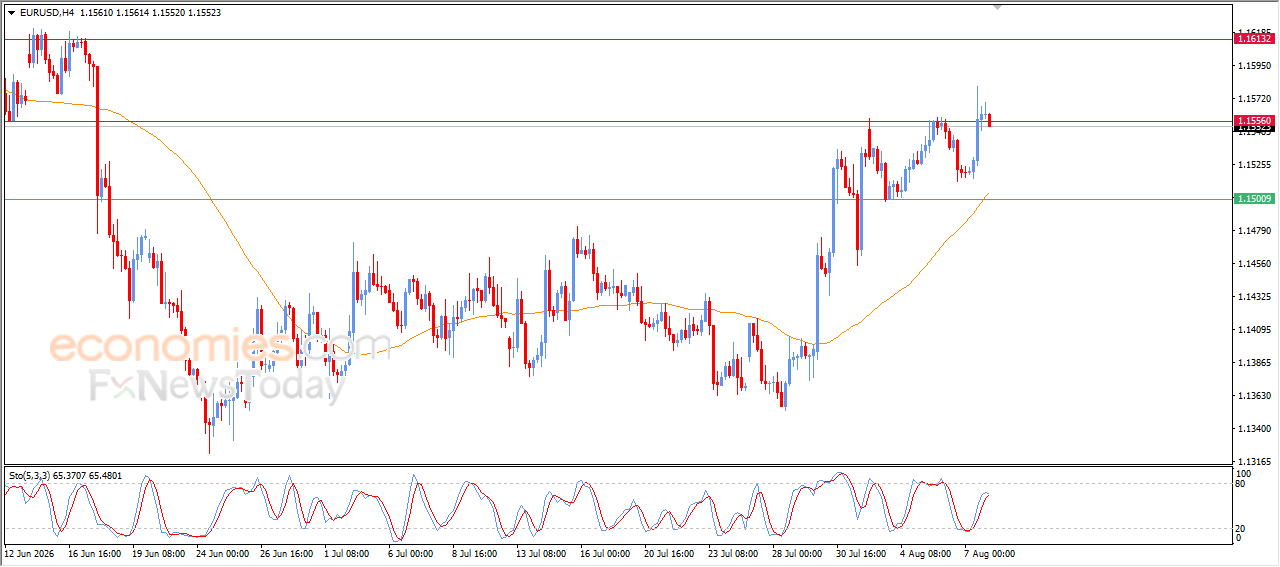Select the last red candle on chart
1280x567 pixels.
coord(990,119)
